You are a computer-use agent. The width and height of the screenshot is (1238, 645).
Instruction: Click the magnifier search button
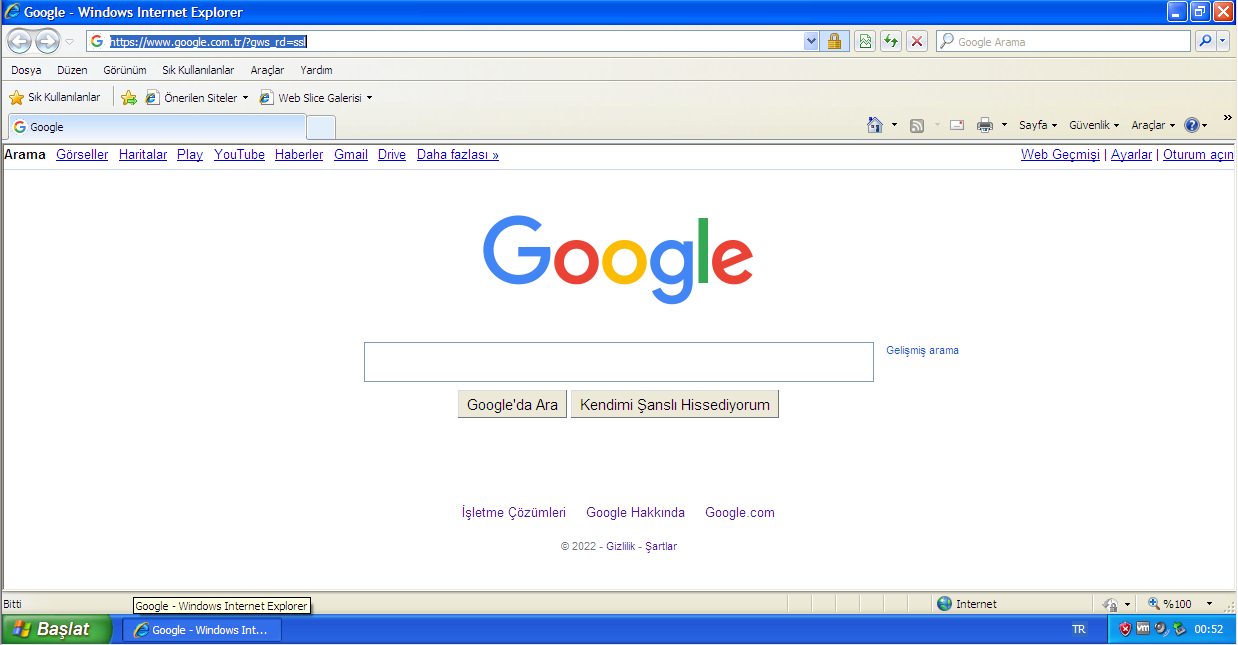tap(1205, 41)
